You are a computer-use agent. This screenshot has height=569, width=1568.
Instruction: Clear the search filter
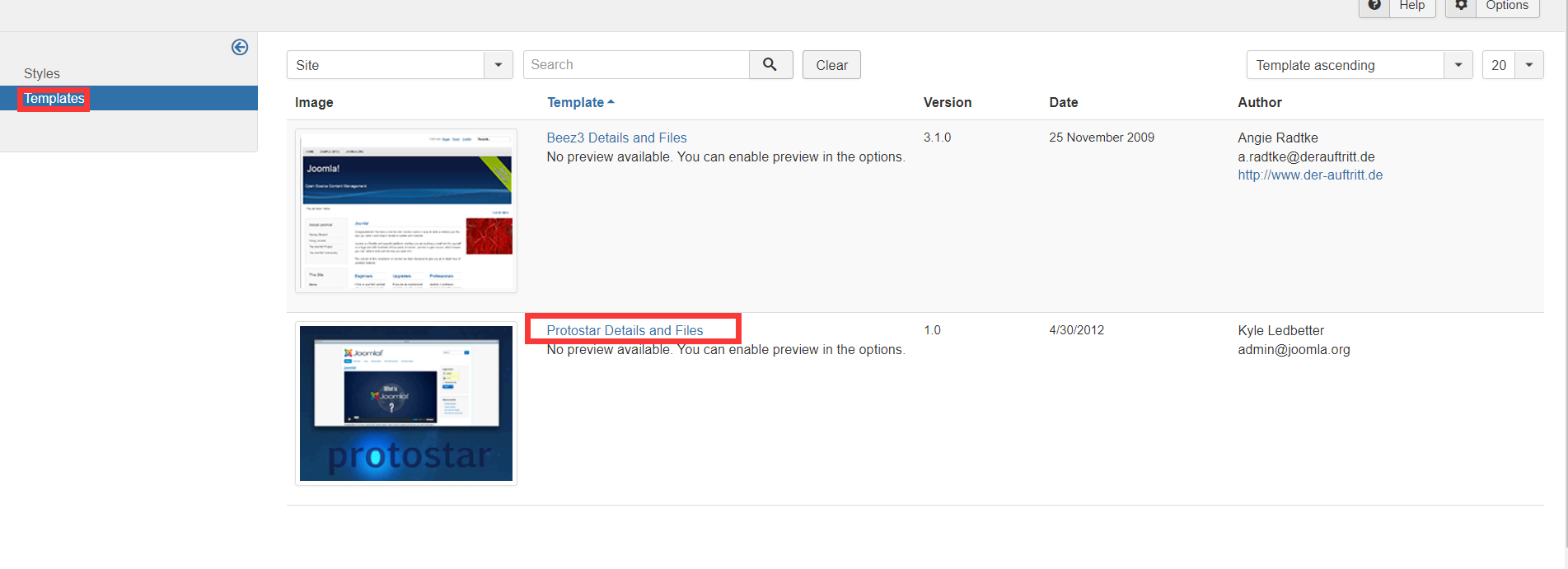pyautogui.click(x=831, y=65)
